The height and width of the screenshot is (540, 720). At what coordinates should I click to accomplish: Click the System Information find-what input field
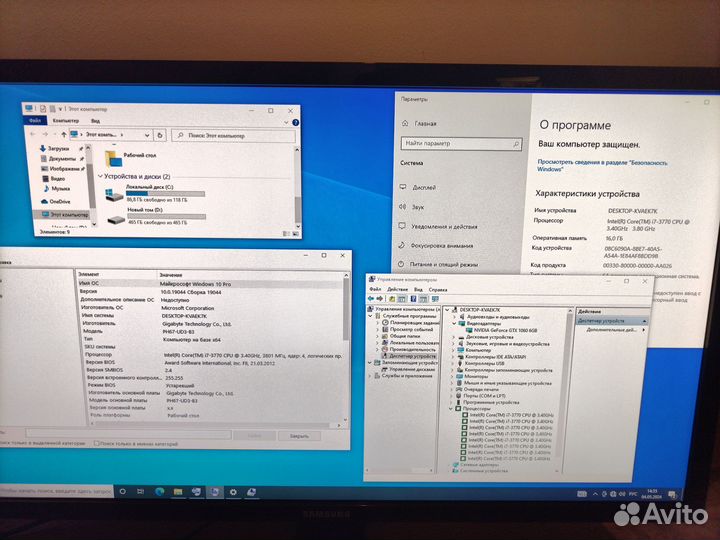pyautogui.click(x=128, y=434)
